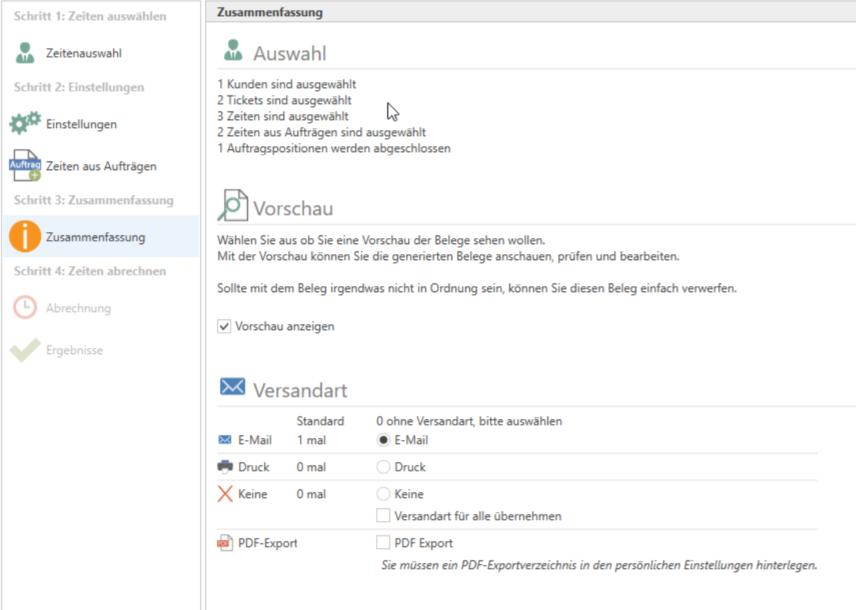Select the Keine radio option
Screen dimensions: 856x610
pos(382,494)
